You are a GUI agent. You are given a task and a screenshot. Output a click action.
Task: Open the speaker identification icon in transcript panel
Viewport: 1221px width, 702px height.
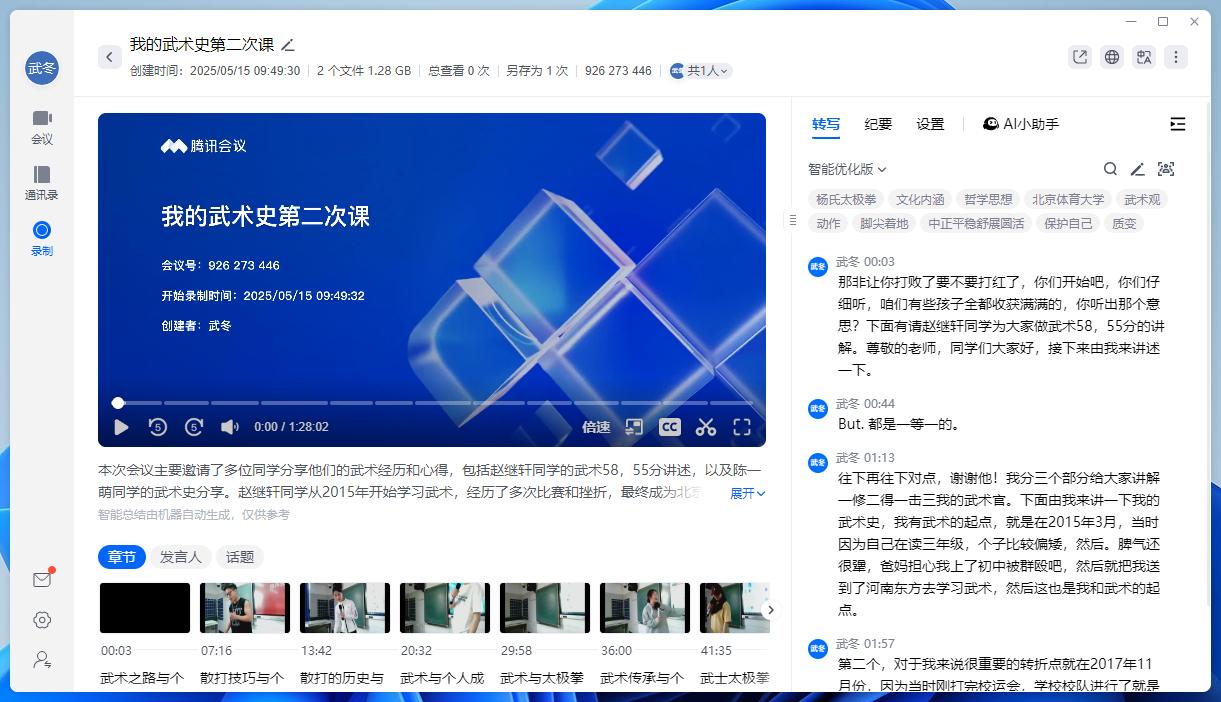1166,169
